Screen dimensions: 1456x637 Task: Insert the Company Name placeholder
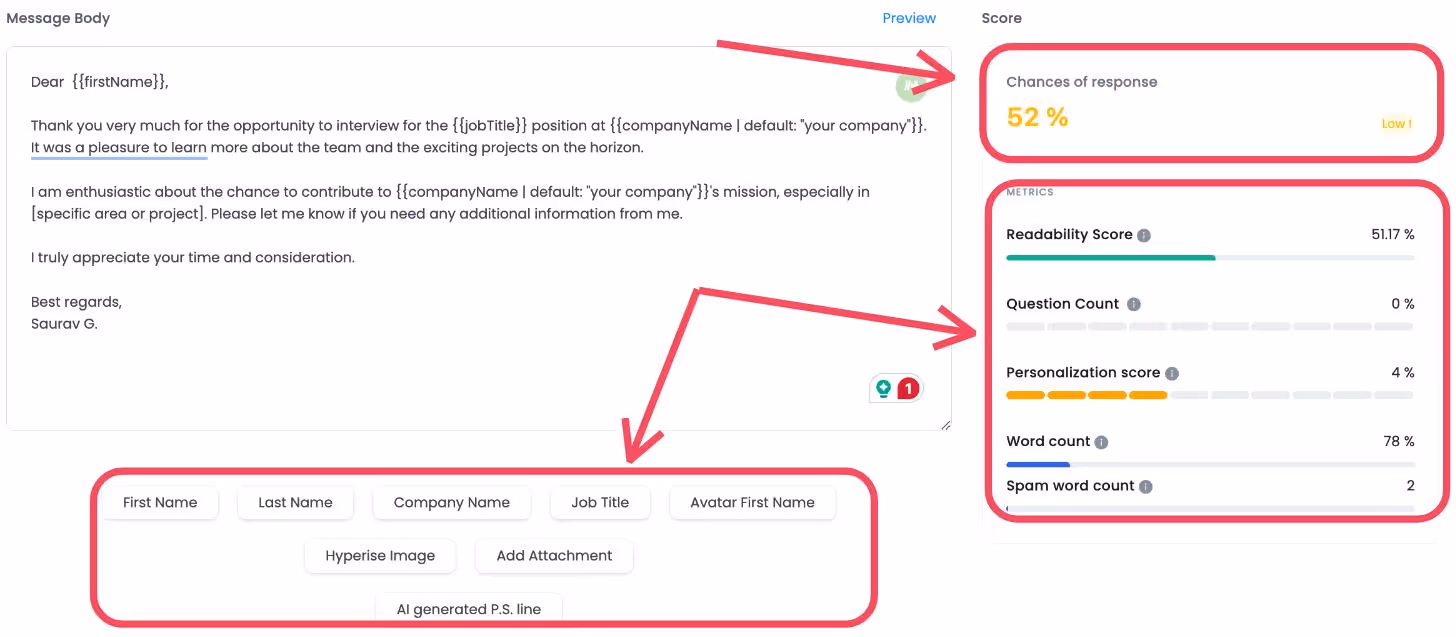tap(451, 502)
